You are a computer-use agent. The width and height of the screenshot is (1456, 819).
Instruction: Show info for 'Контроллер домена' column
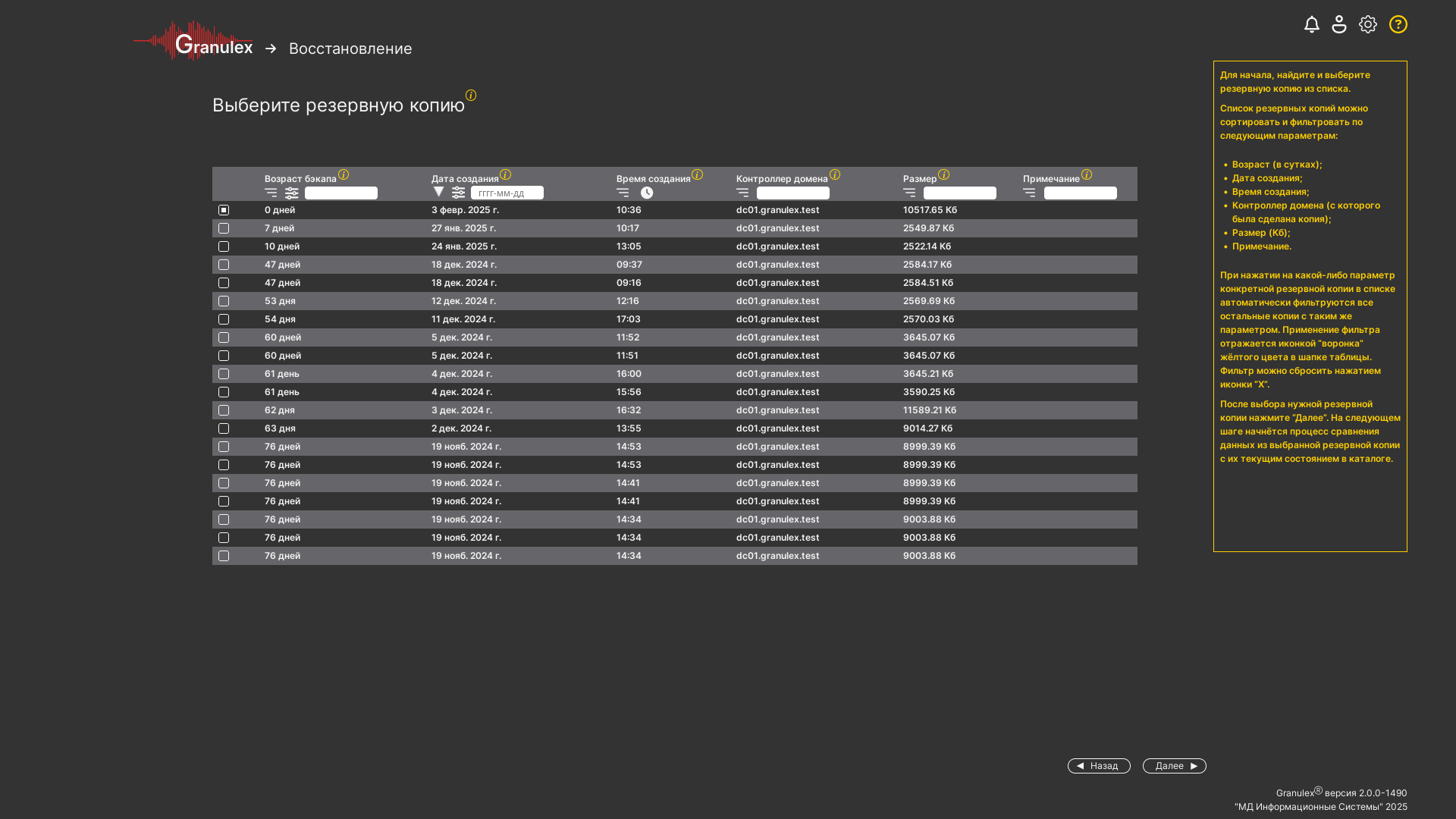tap(835, 174)
